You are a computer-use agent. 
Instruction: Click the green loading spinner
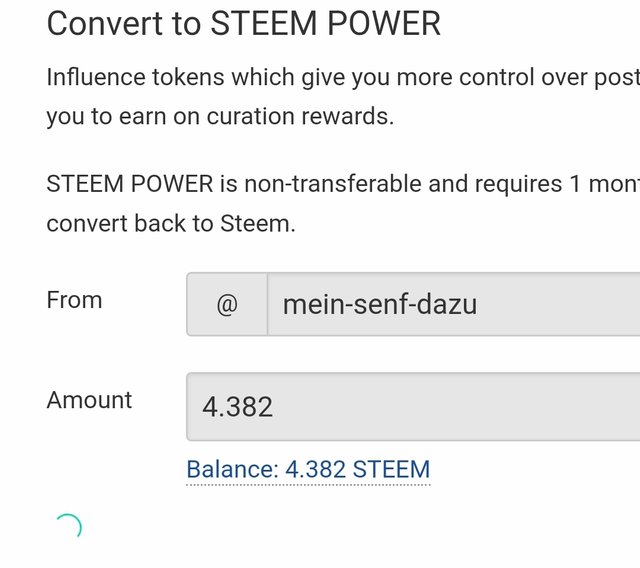pos(68,527)
